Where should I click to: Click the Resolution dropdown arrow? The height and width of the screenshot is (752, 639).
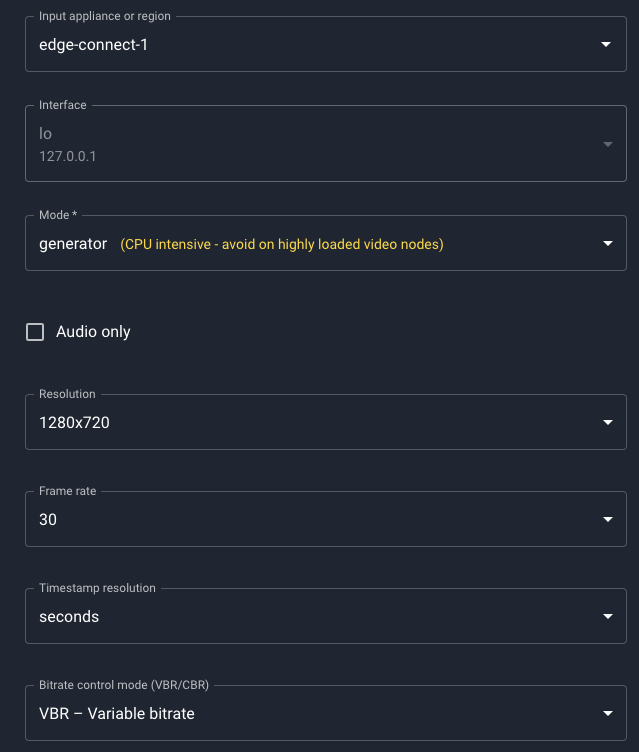tap(606, 423)
